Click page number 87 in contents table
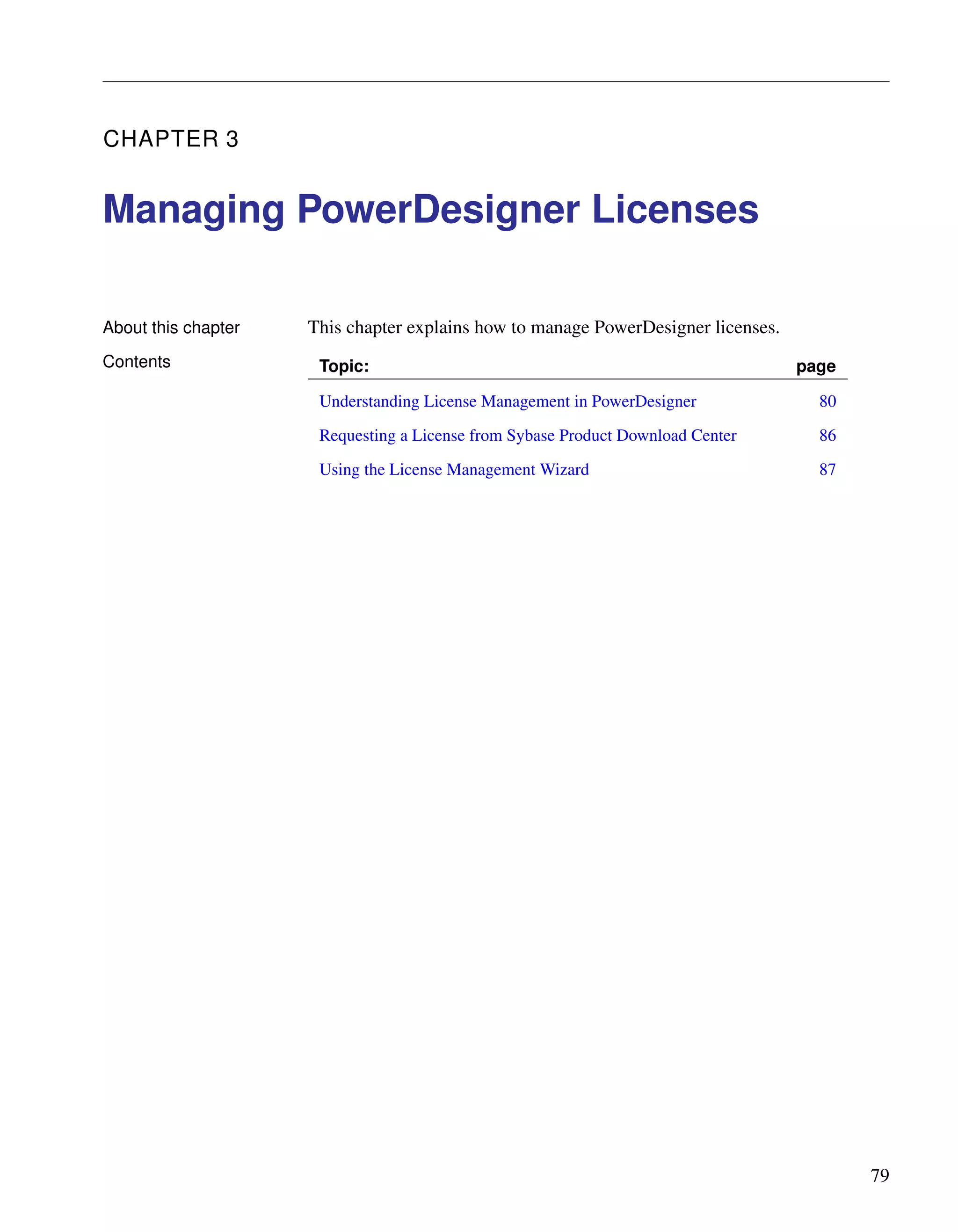This screenshot has width=958, height=1232. 827,470
